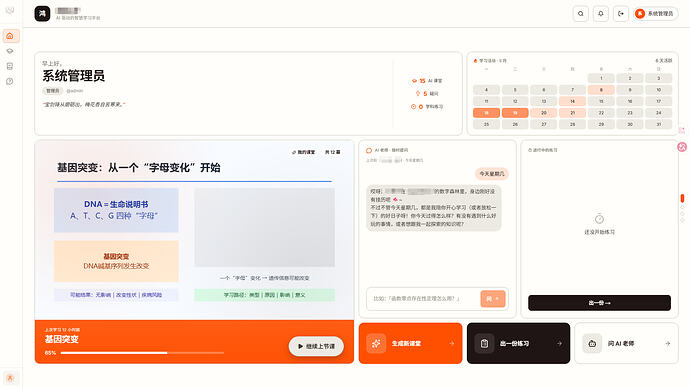Click the clipboard icon on 出一份练习 card
Screen dimensions: 690x388
pyautogui.click(x=484, y=344)
